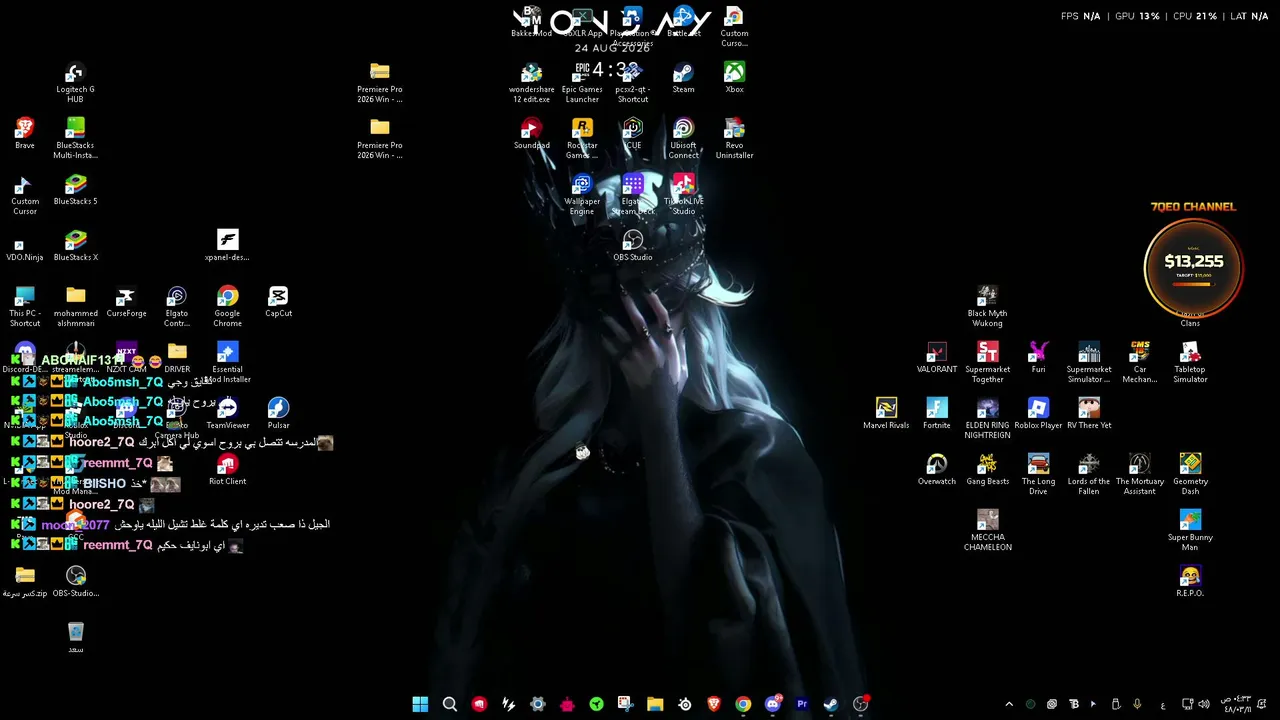This screenshot has height=720, width=1280.
Task: Open the mohammed alshmmari folder
Action: click(x=75, y=307)
